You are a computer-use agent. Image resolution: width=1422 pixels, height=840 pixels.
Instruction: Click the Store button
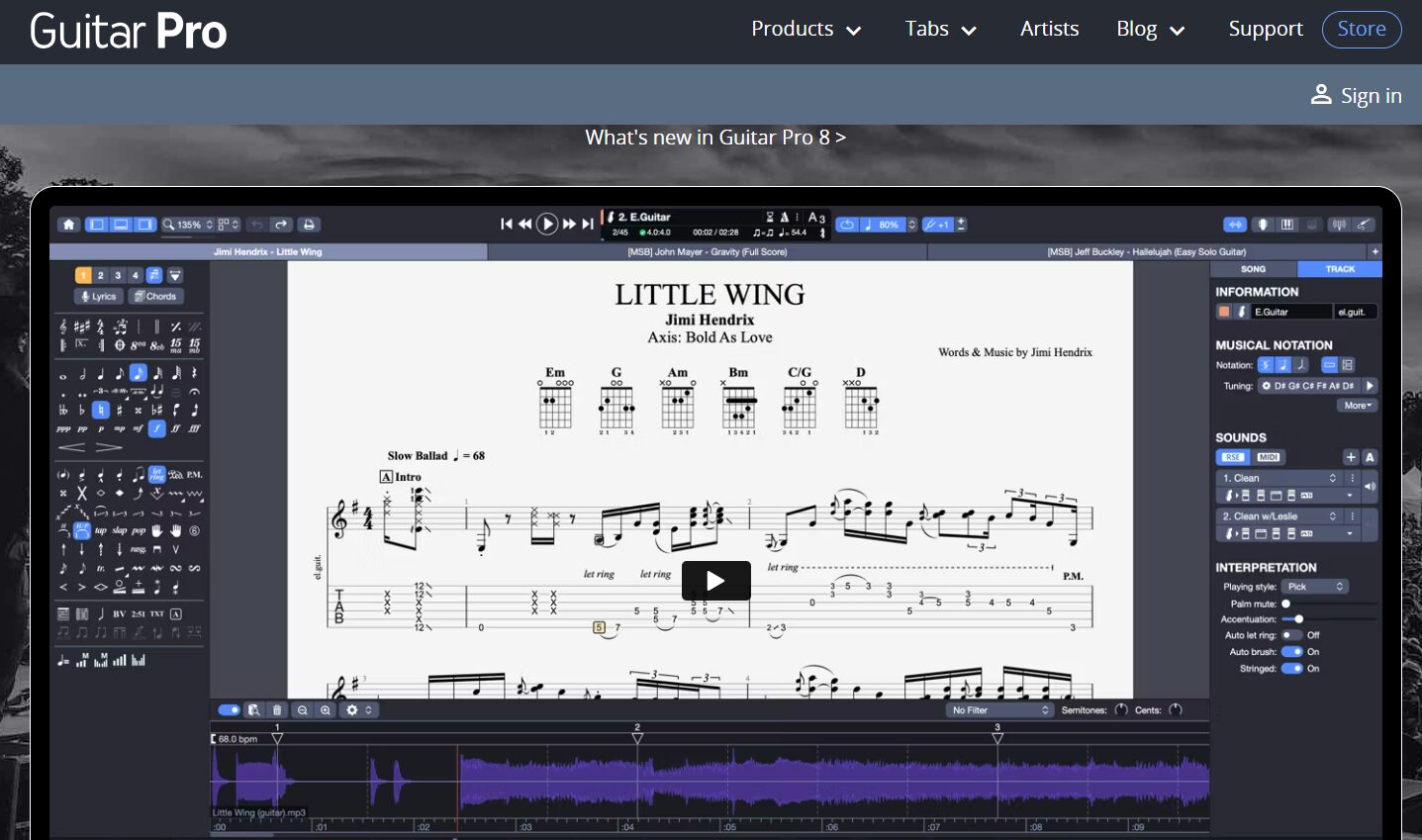point(1361,30)
